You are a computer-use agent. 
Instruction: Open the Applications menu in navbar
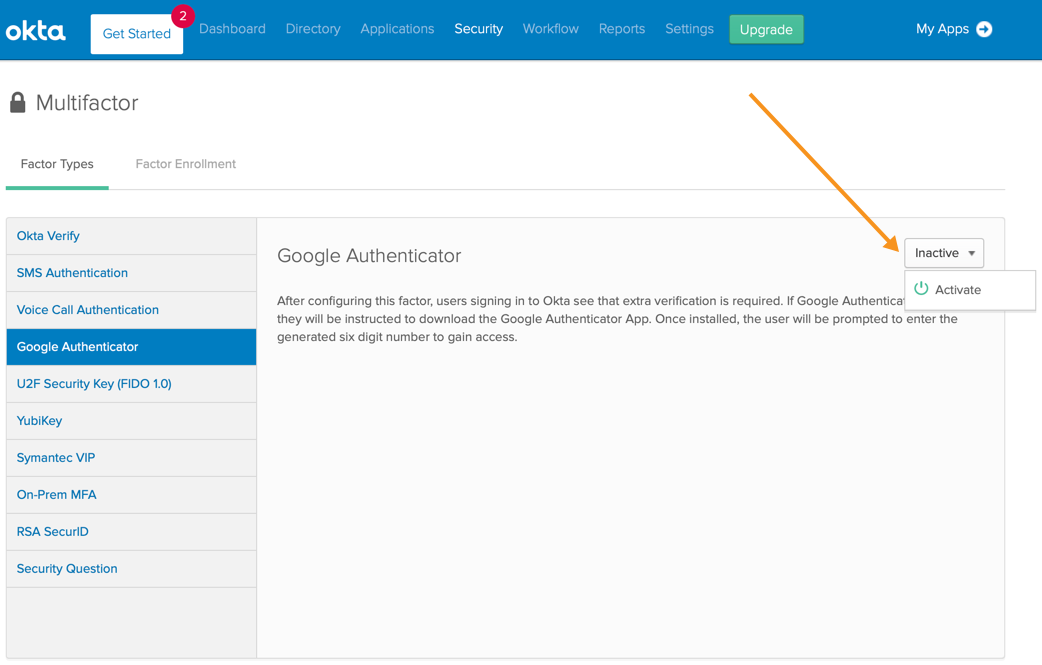[x=397, y=29]
